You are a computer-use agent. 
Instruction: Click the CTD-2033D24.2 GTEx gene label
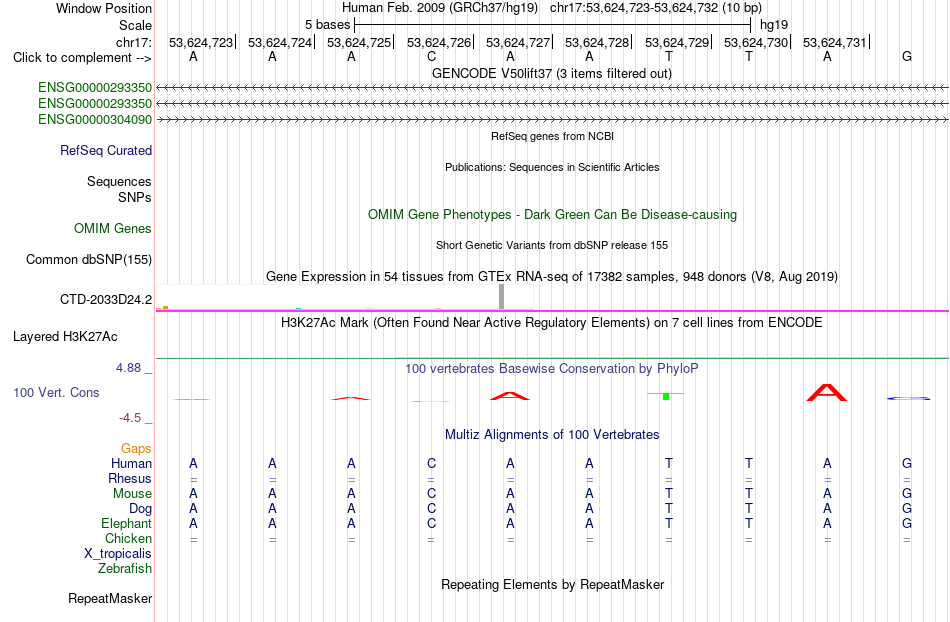tap(106, 299)
